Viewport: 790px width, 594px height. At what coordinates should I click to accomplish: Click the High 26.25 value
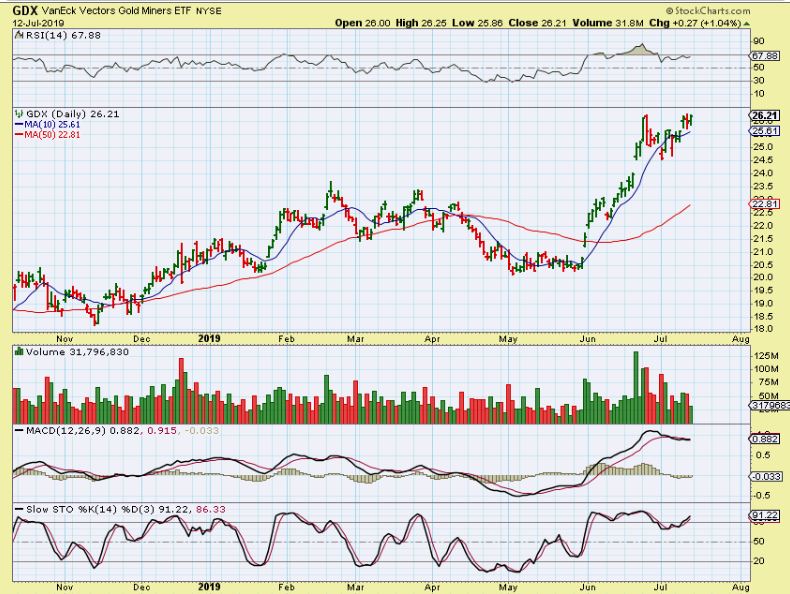pyautogui.click(x=421, y=23)
